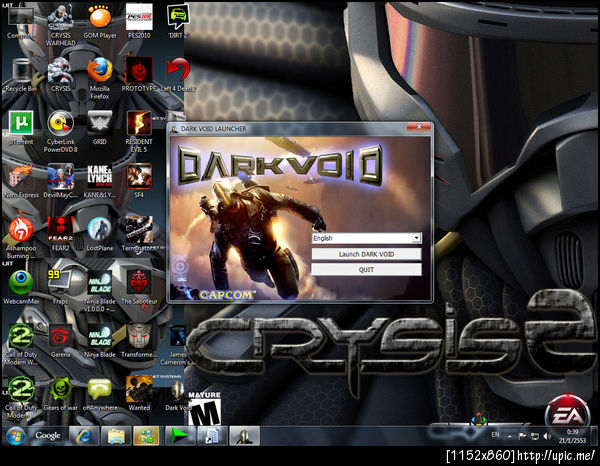Select Call of Duty icon beside Garena

tap(21, 344)
